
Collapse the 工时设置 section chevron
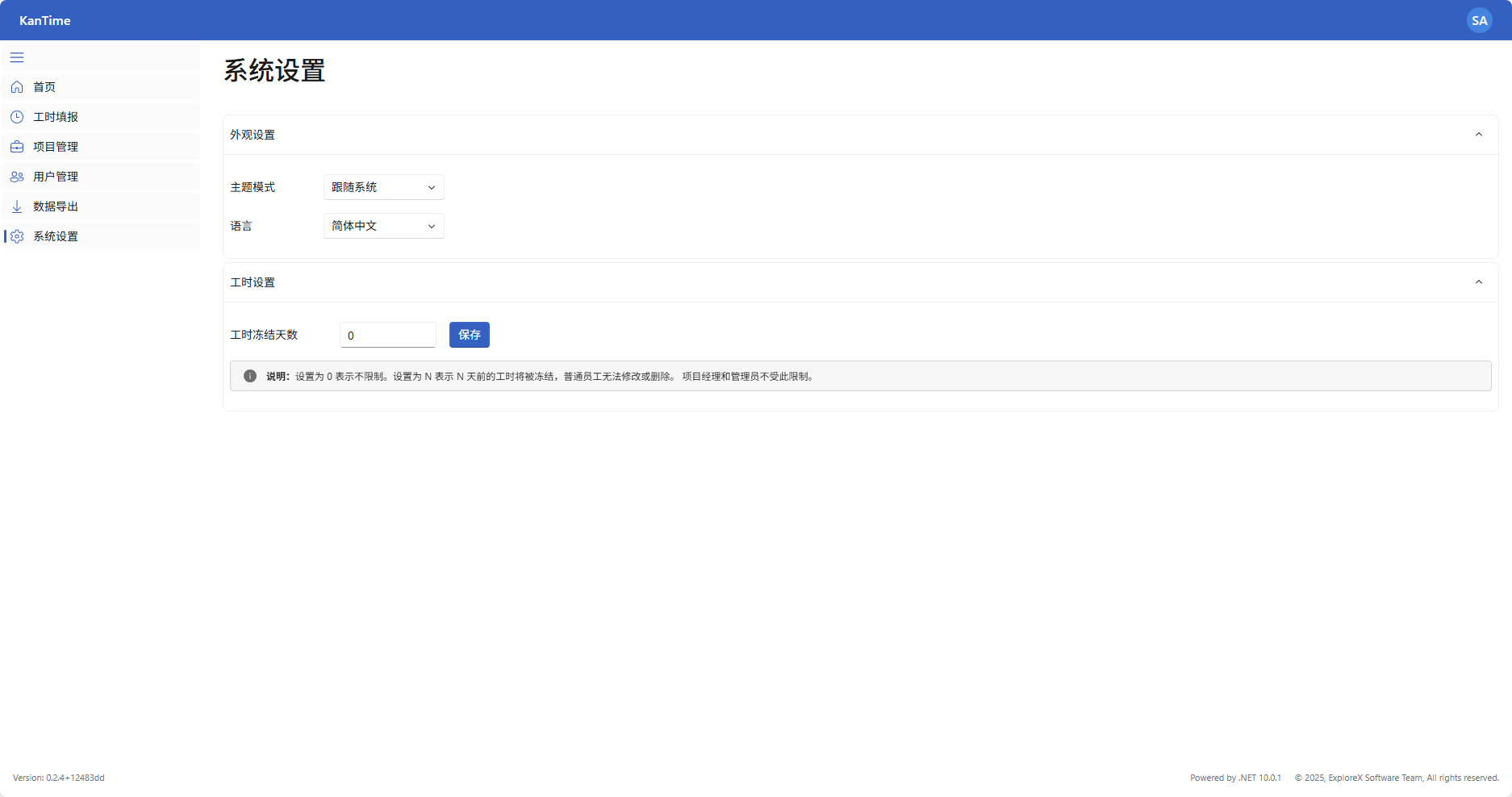1478,282
